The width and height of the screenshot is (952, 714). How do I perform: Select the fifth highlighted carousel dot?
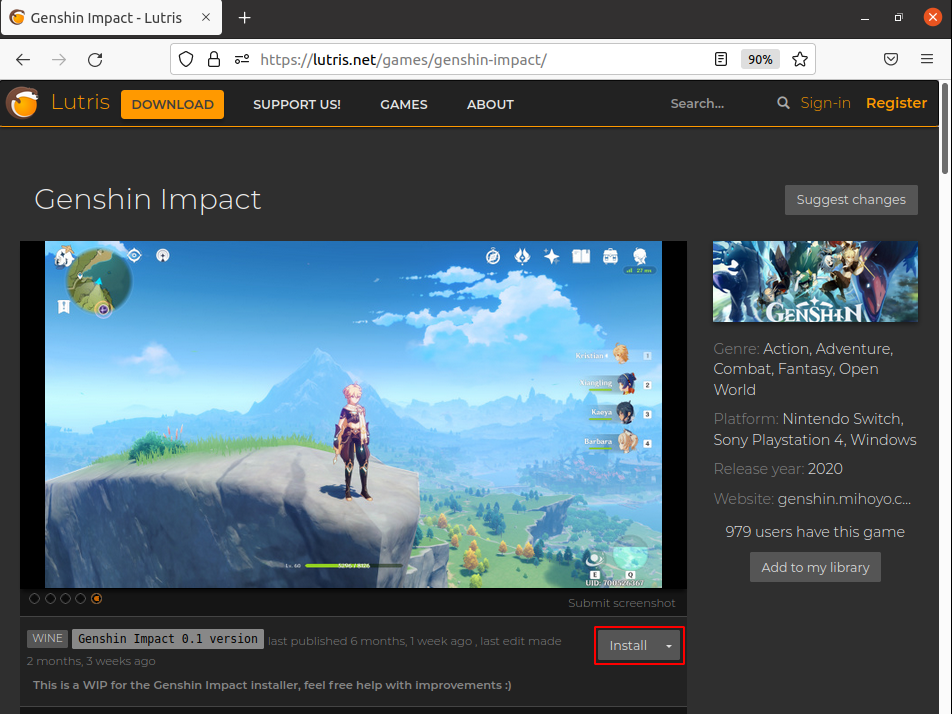click(97, 599)
